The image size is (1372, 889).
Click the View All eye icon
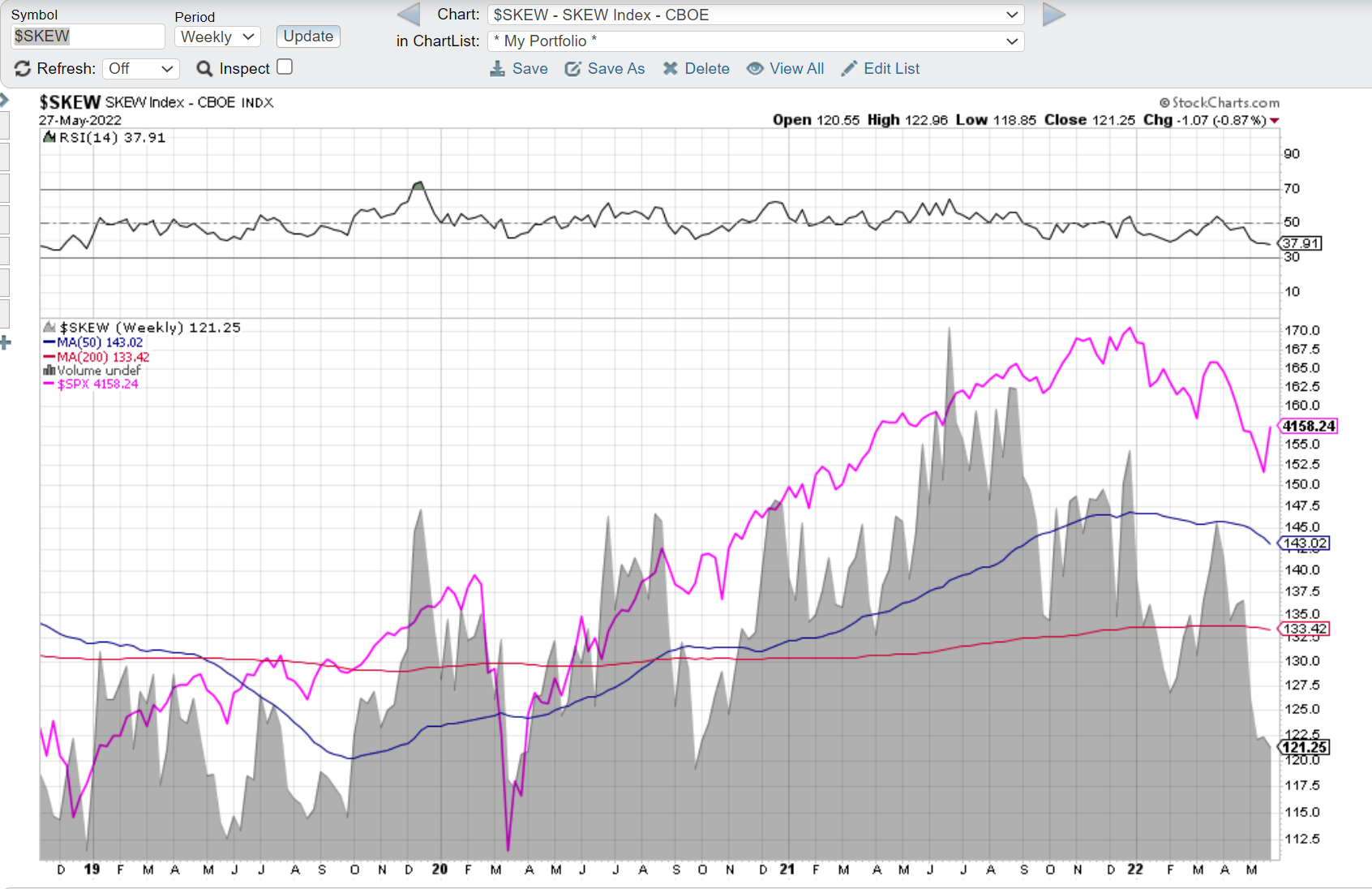(755, 69)
